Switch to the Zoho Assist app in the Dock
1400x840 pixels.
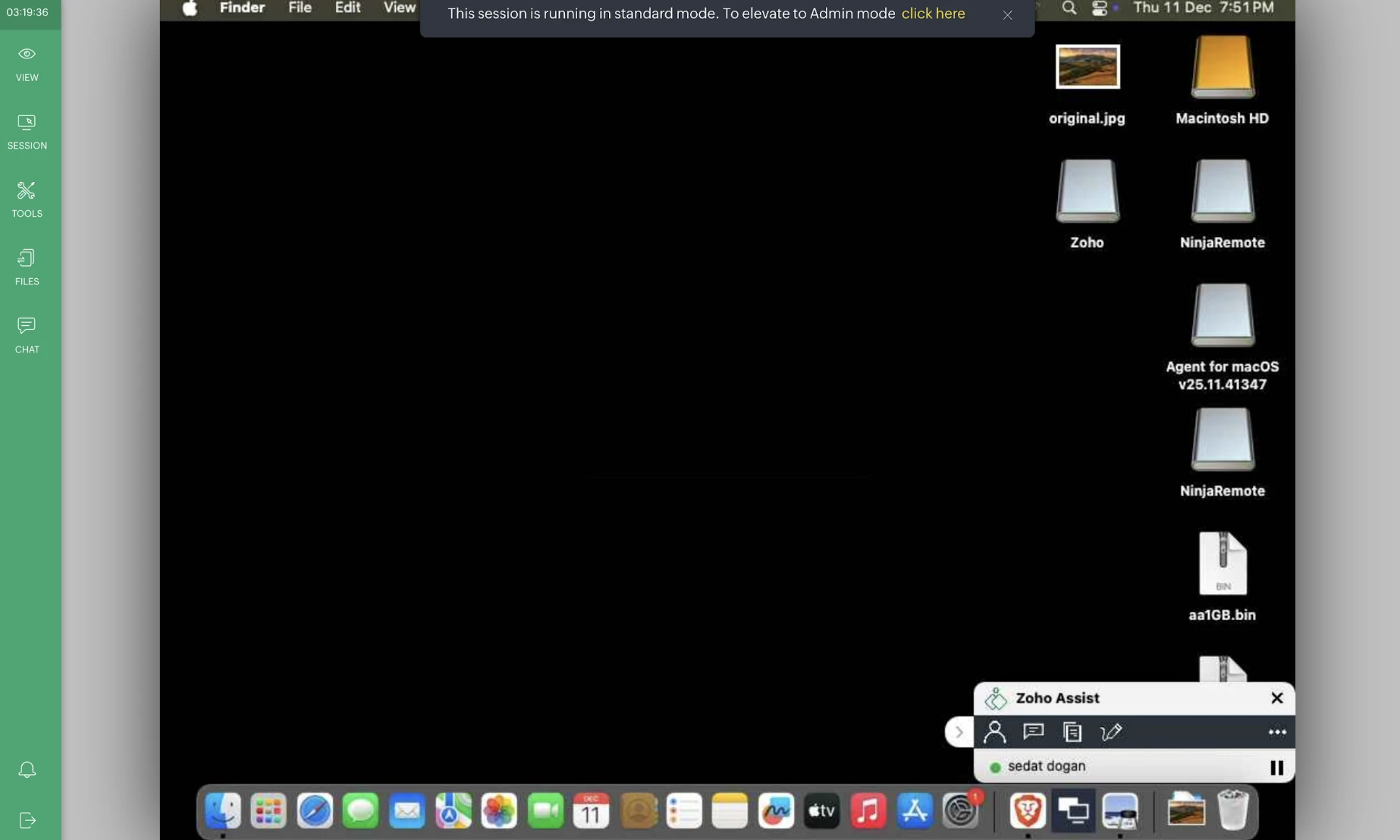click(x=1074, y=811)
